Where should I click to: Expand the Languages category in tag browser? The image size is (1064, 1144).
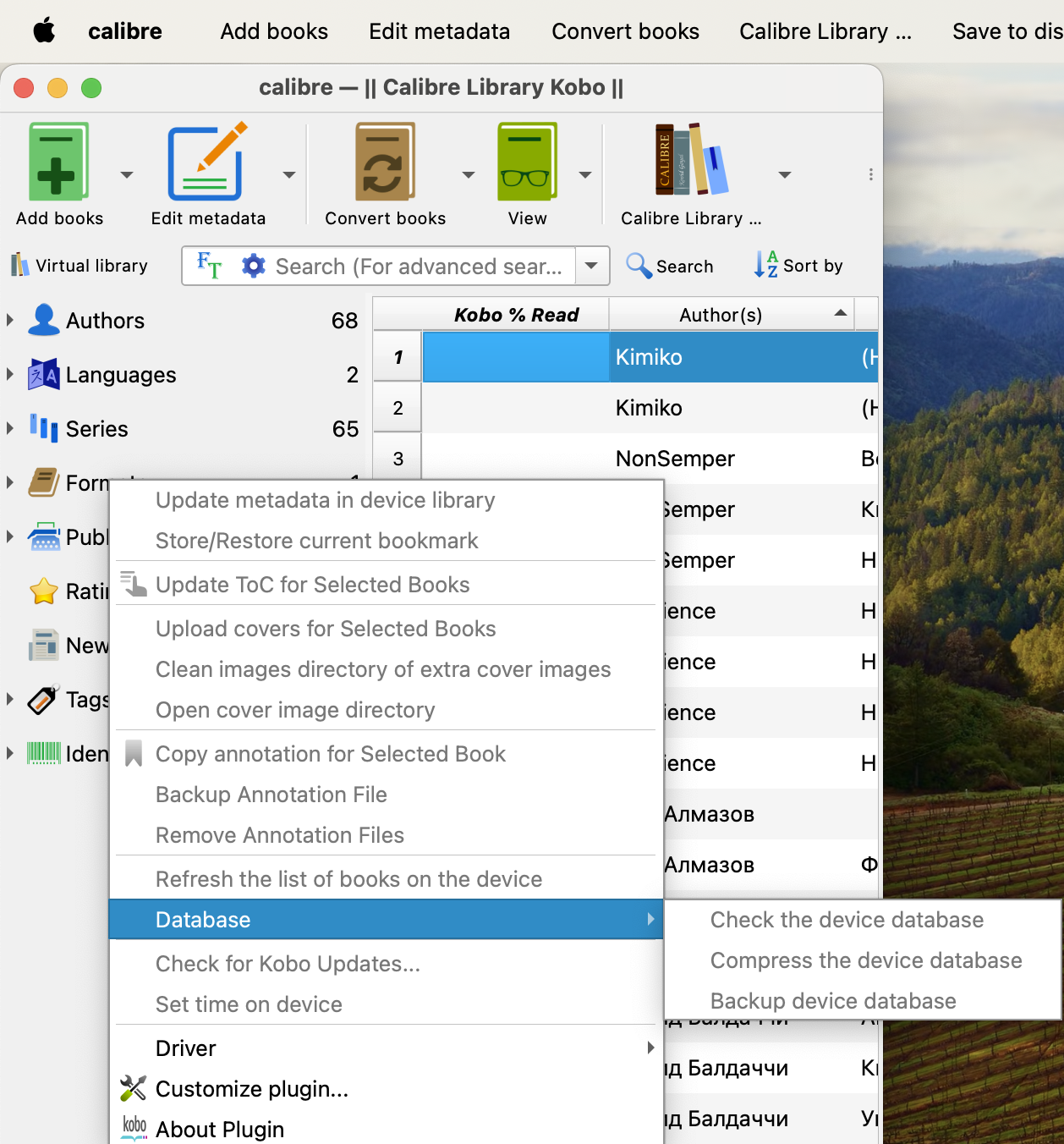10,374
